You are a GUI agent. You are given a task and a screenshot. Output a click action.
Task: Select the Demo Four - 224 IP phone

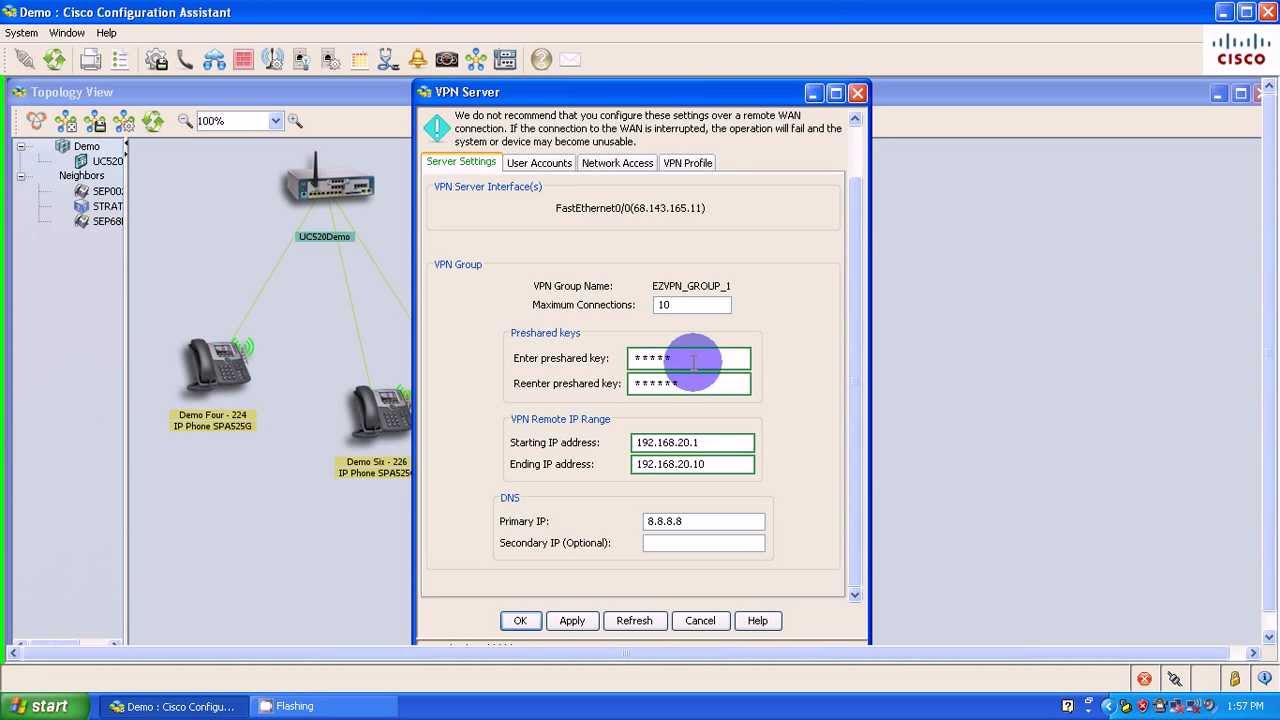(x=218, y=368)
